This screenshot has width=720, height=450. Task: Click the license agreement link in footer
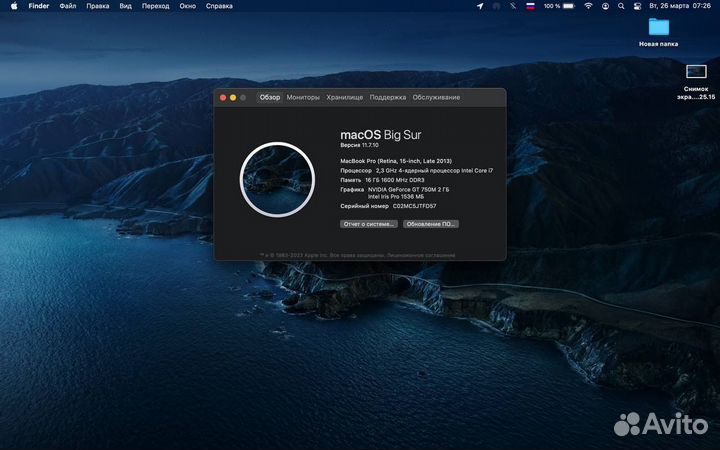coord(421,255)
